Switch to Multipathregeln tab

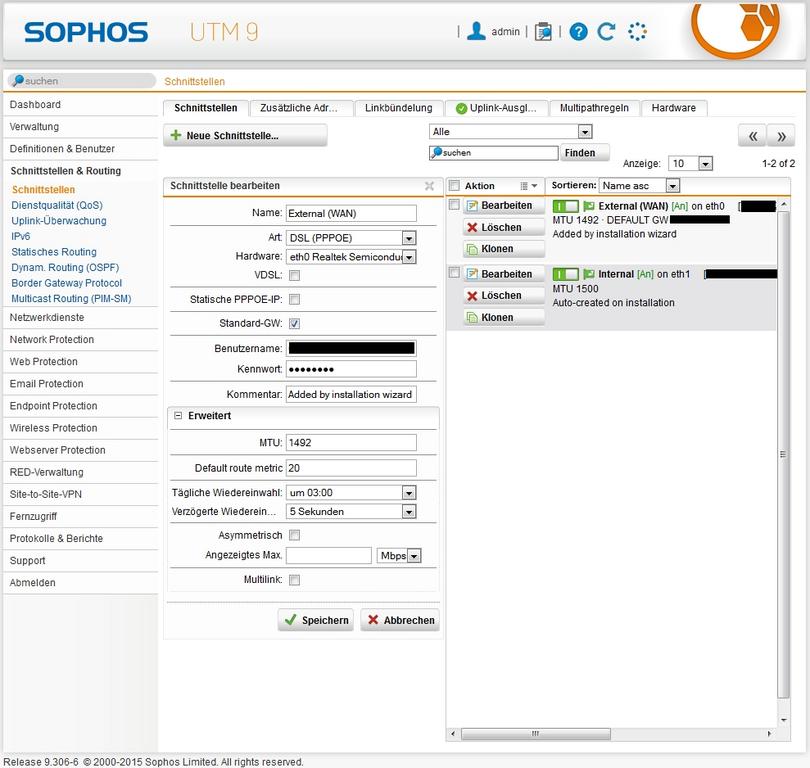[595, 108]
